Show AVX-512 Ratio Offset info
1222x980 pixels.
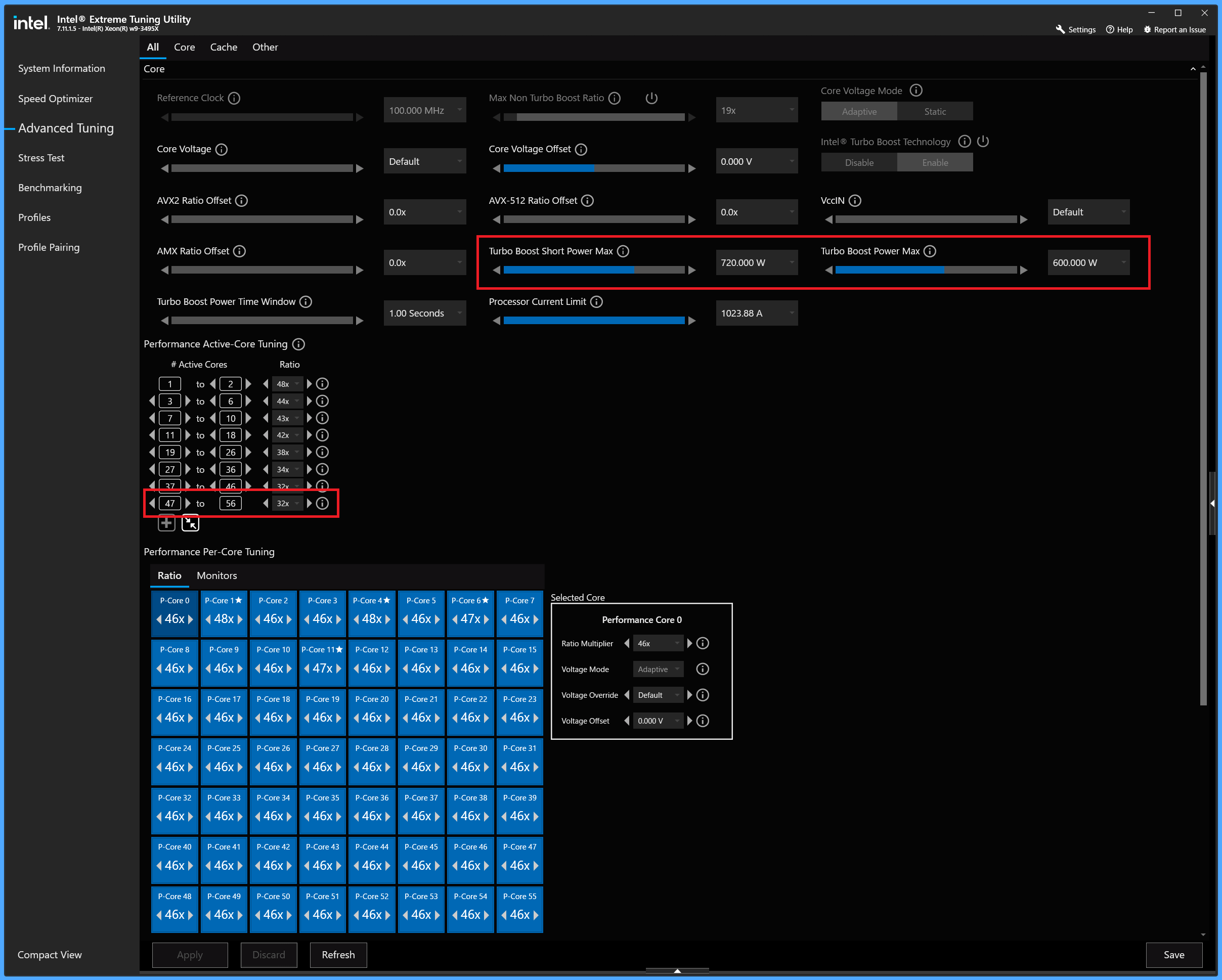588,201
